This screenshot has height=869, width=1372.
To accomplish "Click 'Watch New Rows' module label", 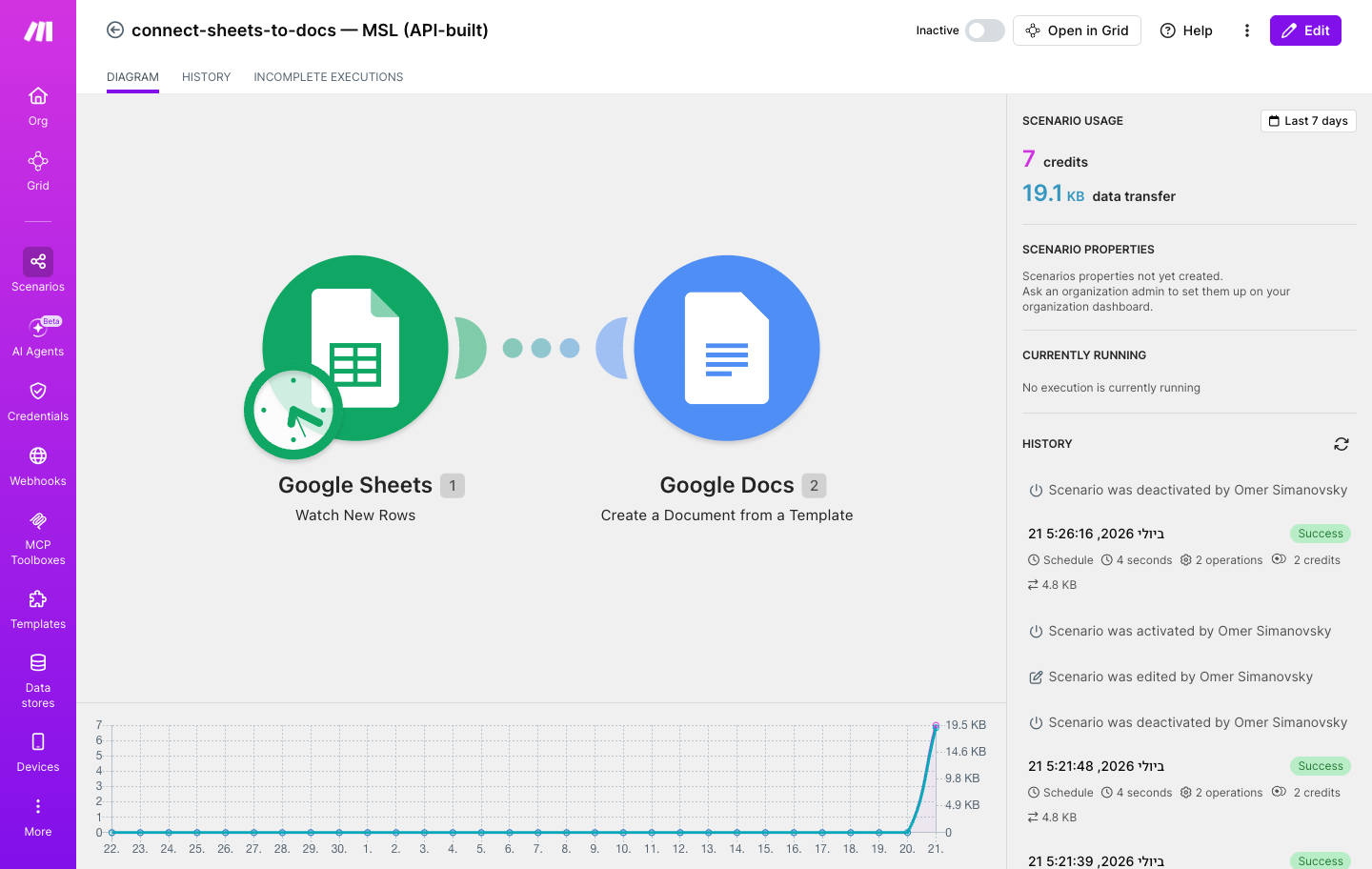I will [x=355, y=515].
